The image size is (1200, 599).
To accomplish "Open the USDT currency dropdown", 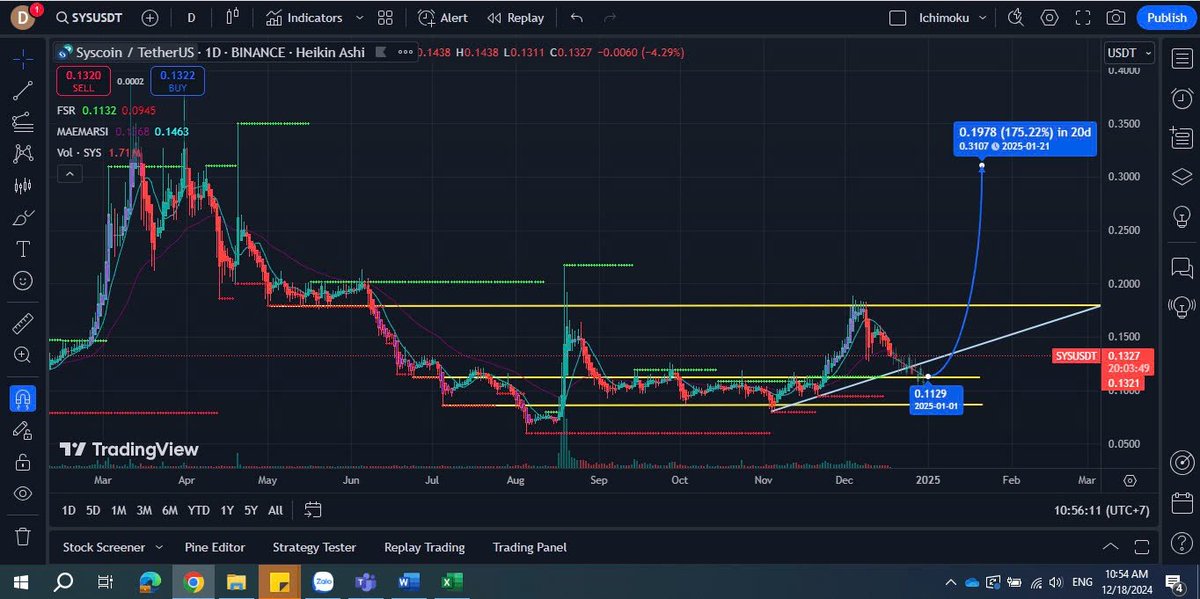I will point(1130,53).
